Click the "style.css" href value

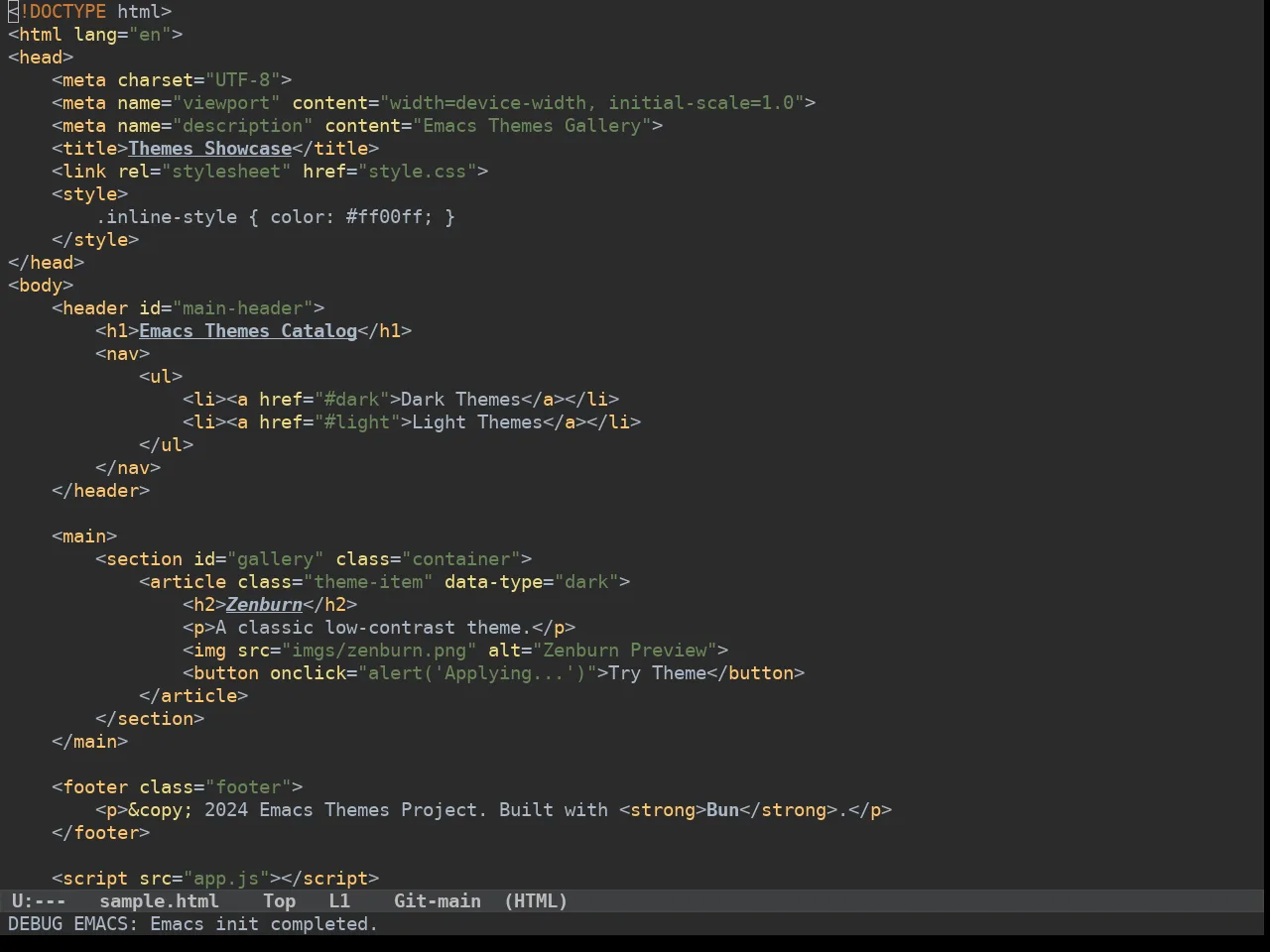click(417, 172)
